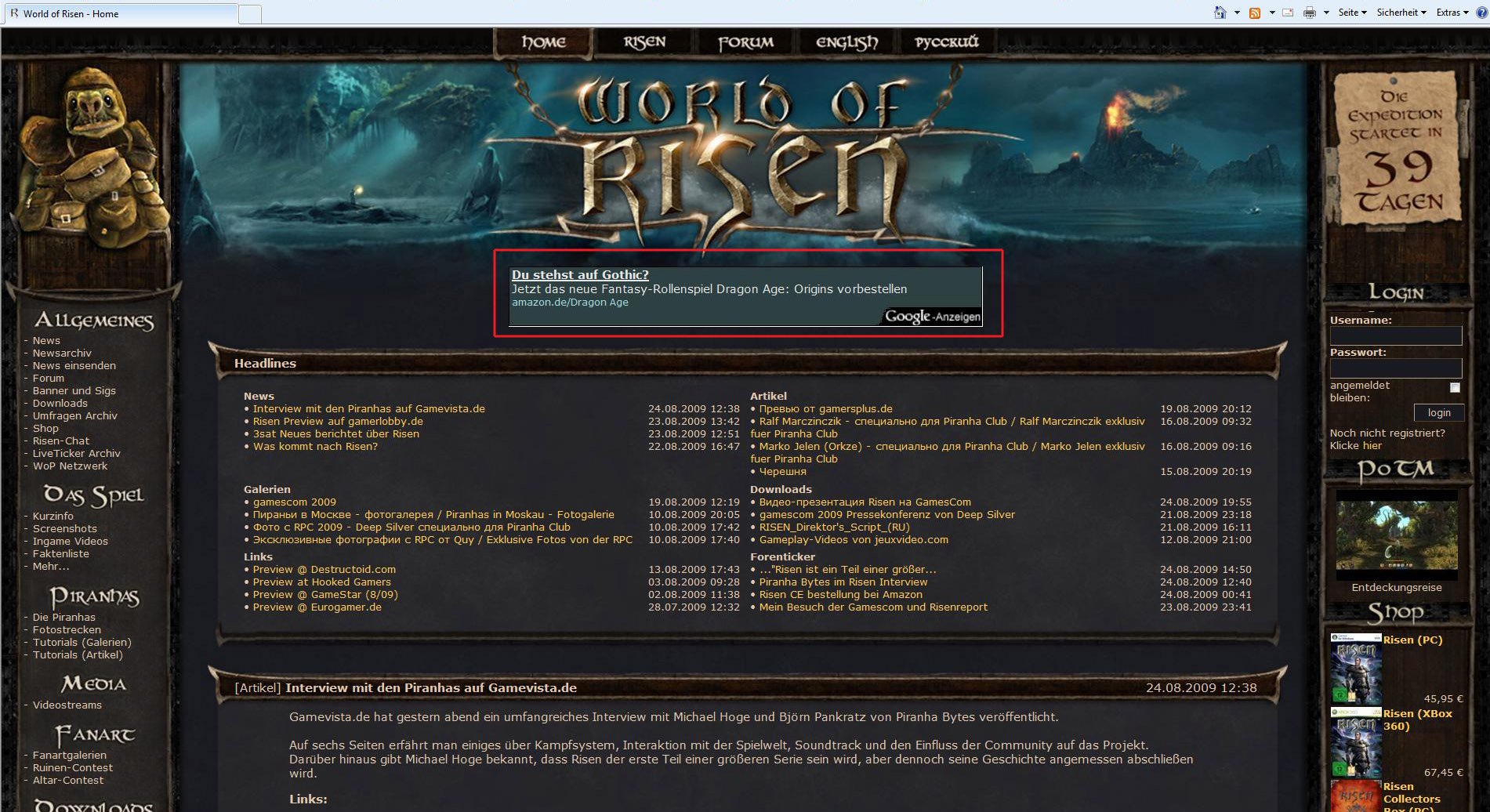Viewport: 1490px width, 812px height.
Task: Click the printer icon
Action: (1309, 13)
